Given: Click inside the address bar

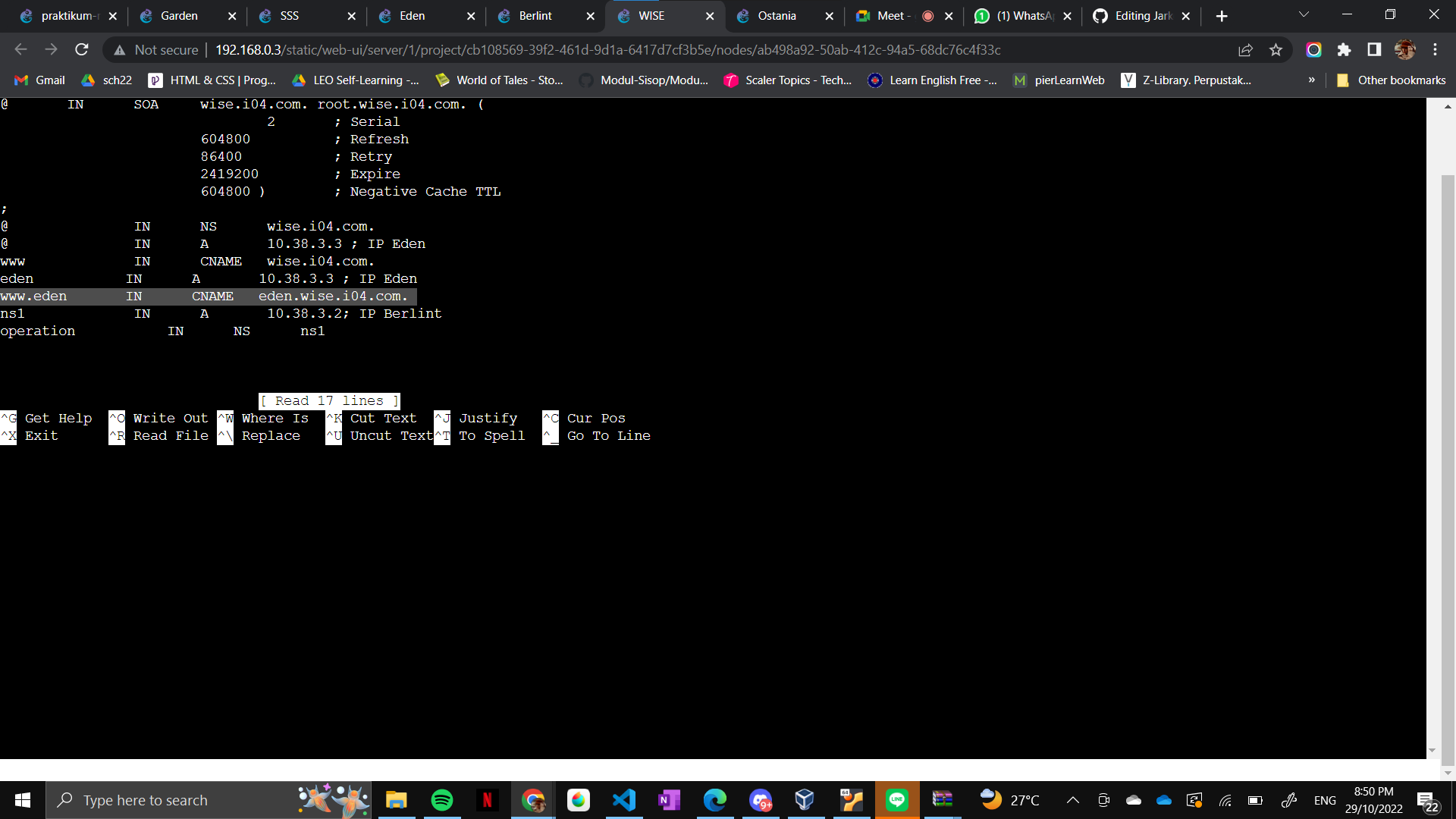Looking at the screenshot, I should point(607,49).
